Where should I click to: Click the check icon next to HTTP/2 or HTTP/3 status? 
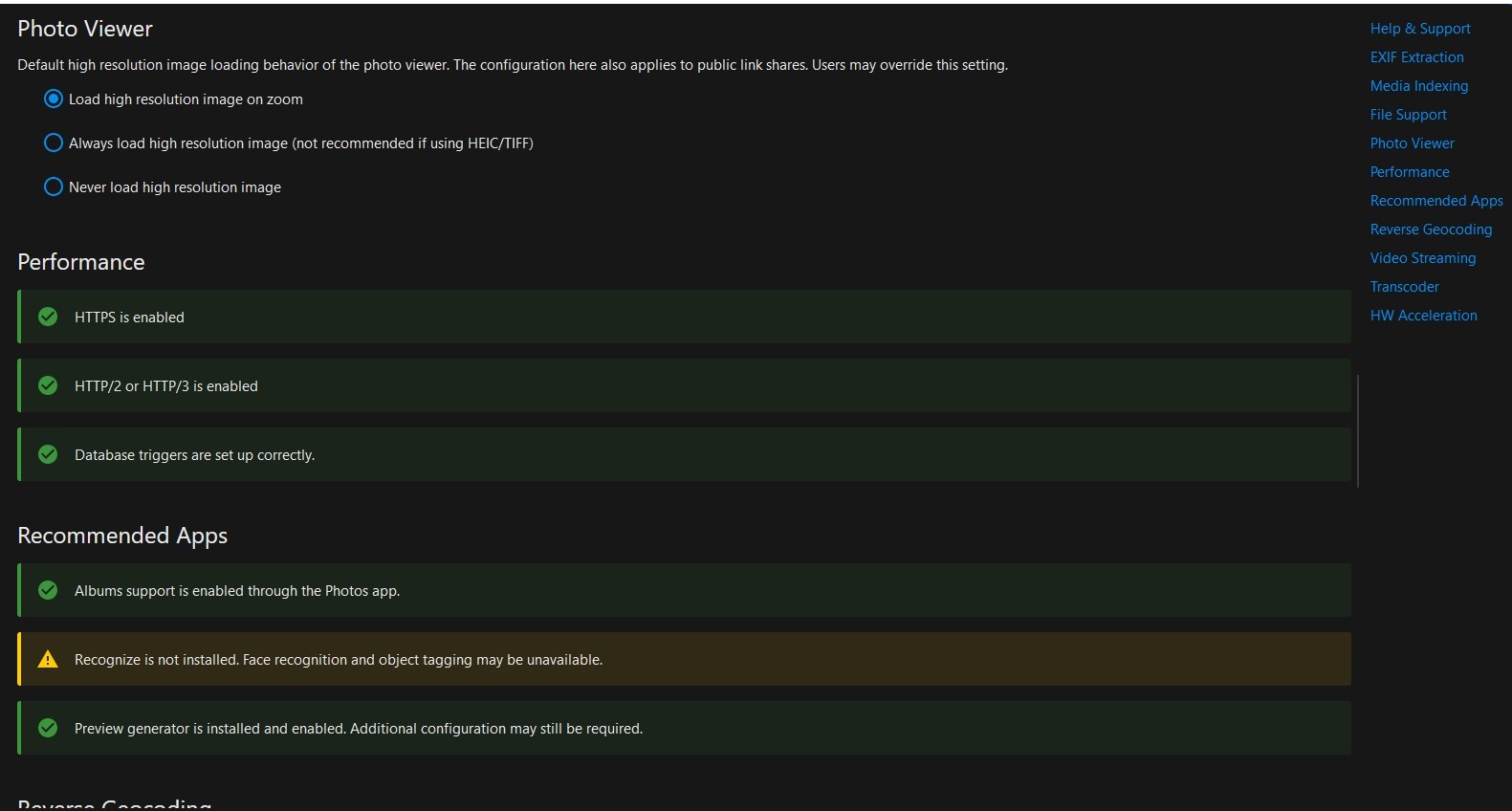click(48, 385)
